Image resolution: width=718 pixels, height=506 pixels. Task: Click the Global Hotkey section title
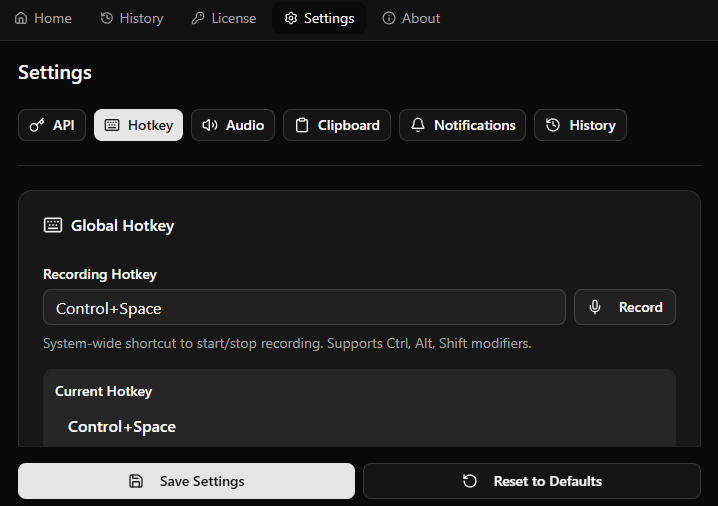coord(122,226)
